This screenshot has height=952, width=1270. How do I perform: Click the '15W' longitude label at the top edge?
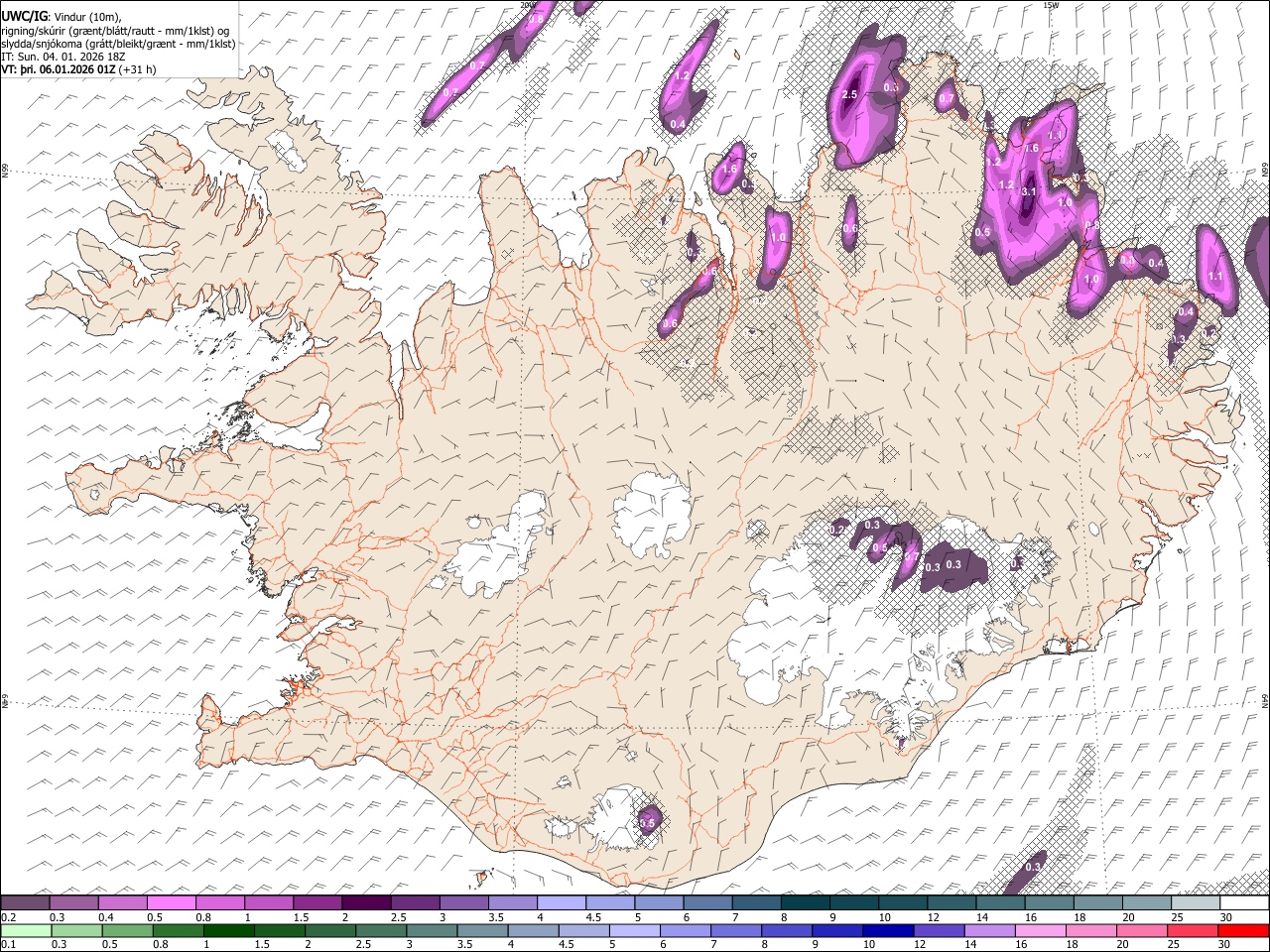pyautogui.click(x=1051, y=5)
